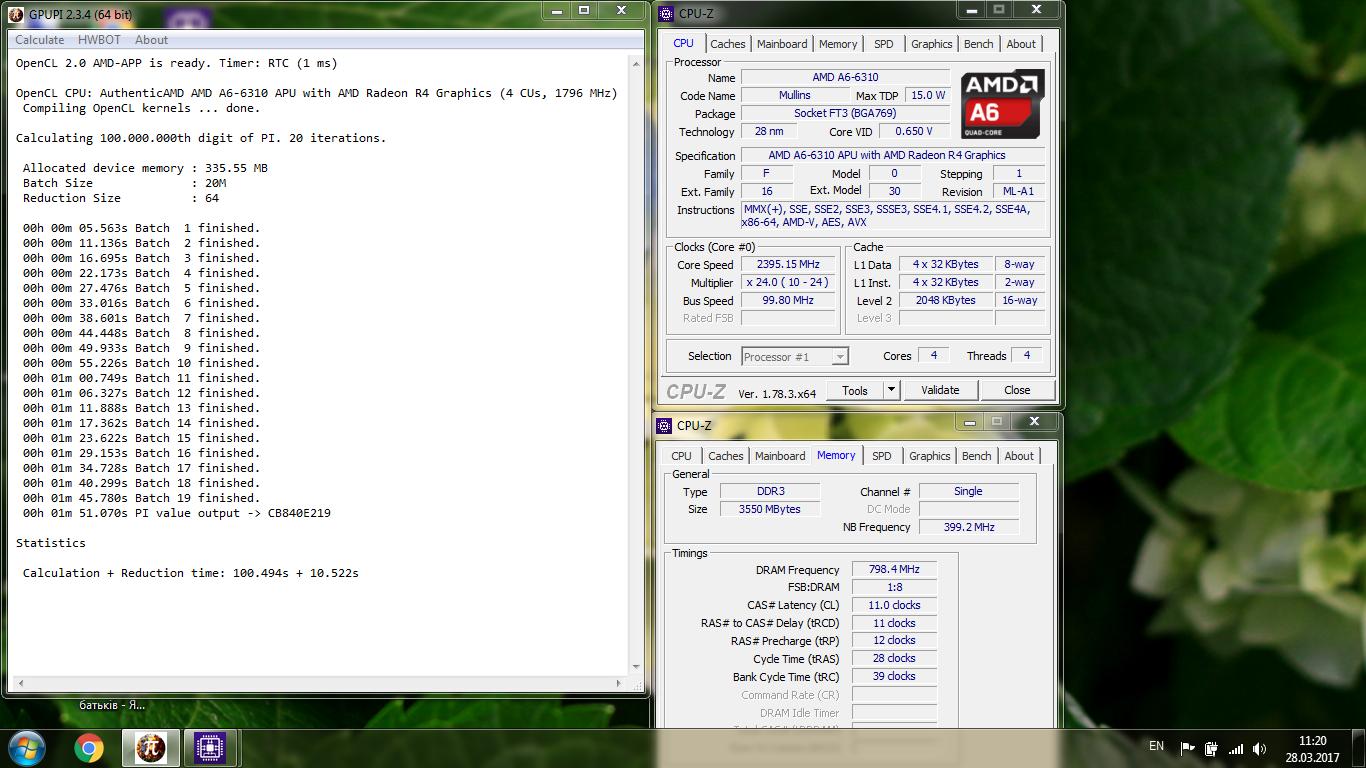Select the Bench tab in upper CPU-Z
Screen dimensions: 1366x768
click(979, 44)
